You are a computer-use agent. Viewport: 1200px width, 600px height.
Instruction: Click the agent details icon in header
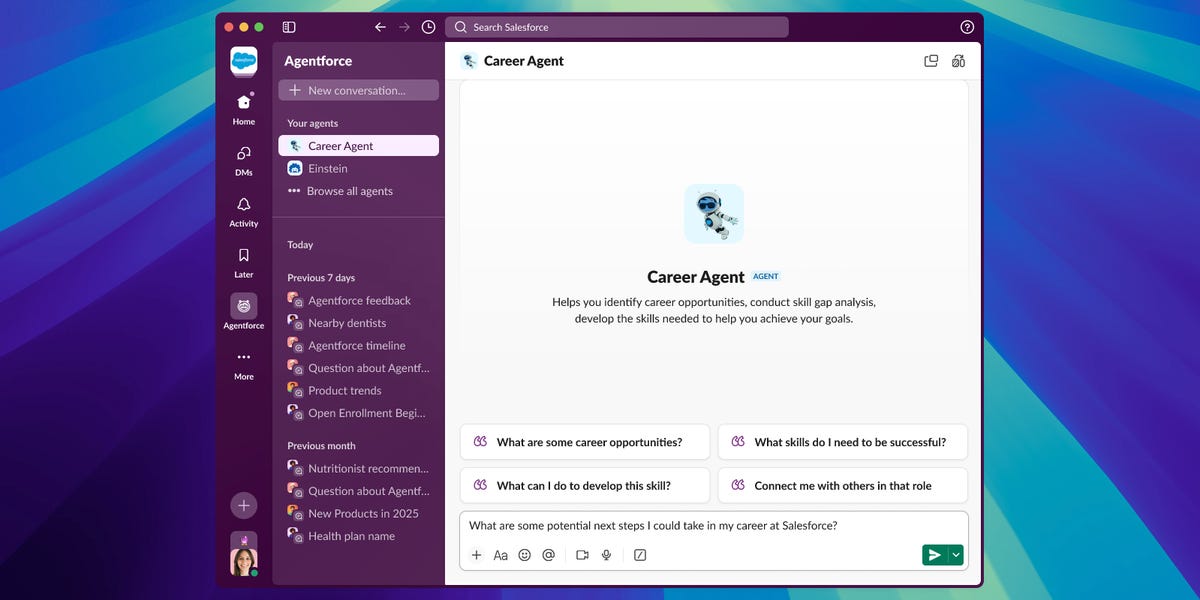[x=958, y=61]
